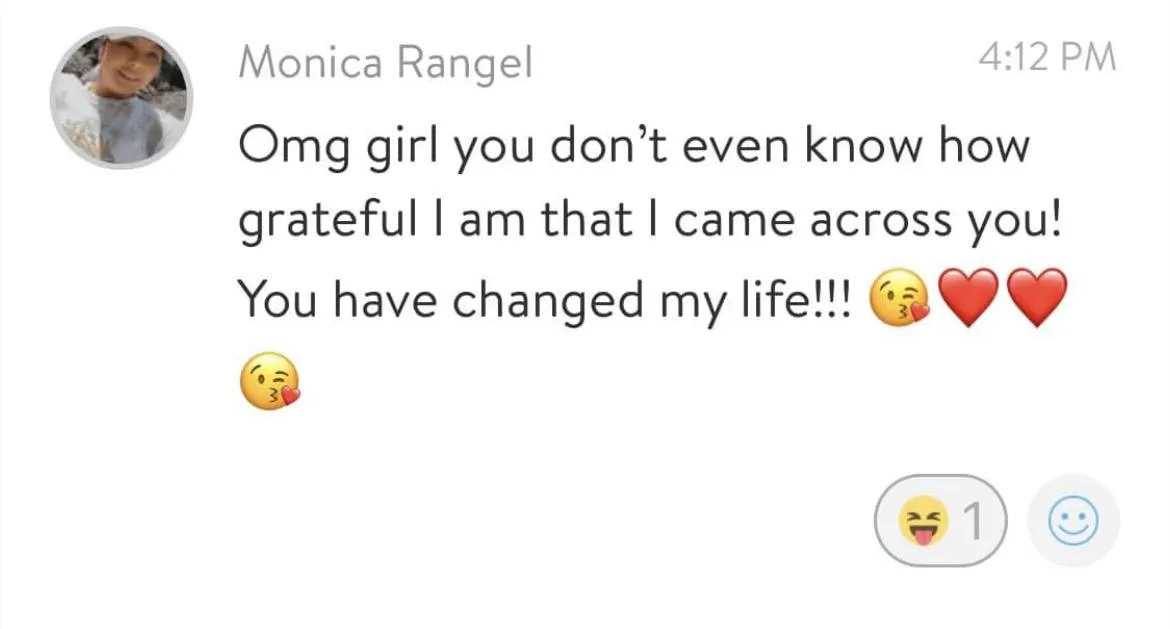Click the reaction count number 1
This screenshot has height=629, width=1170.
click(972, 521)
